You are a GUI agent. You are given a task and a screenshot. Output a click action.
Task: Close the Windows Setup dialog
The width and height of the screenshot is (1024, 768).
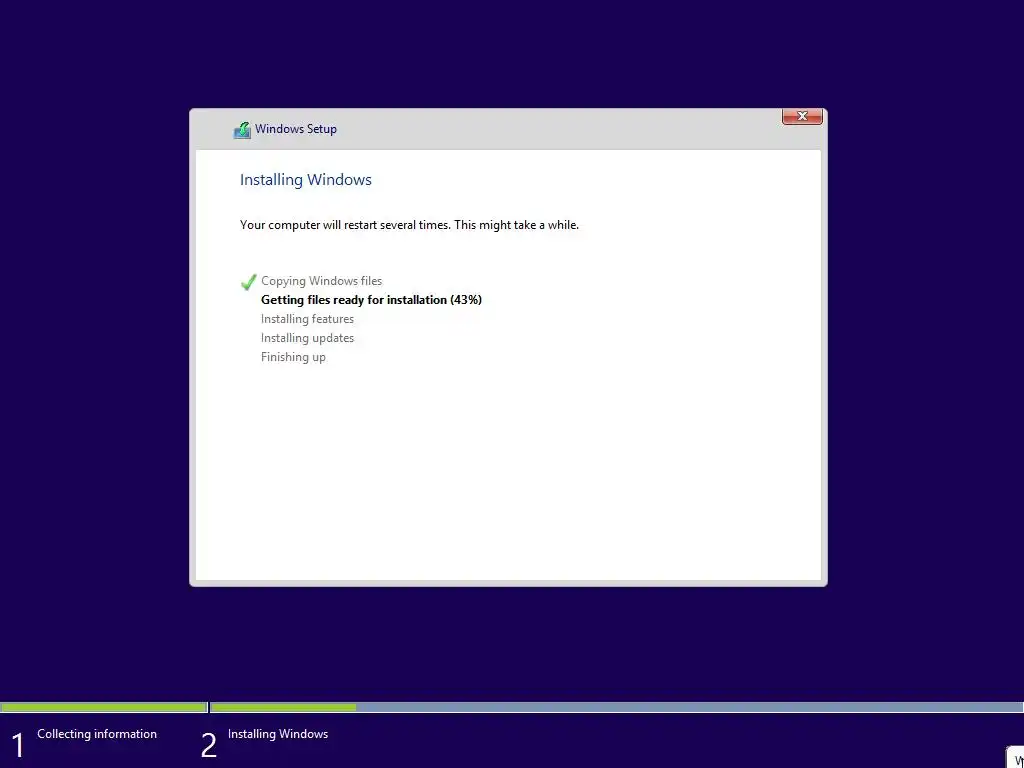802,116
